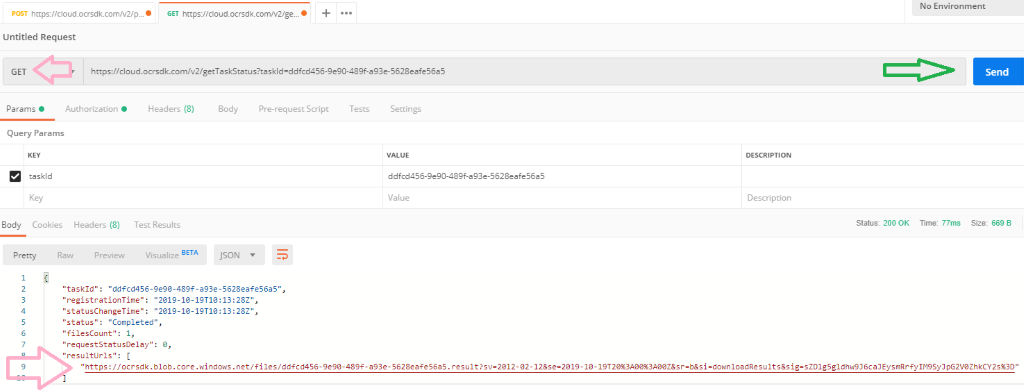
Task: Open the Test Results tab
Action: [157, 225]
